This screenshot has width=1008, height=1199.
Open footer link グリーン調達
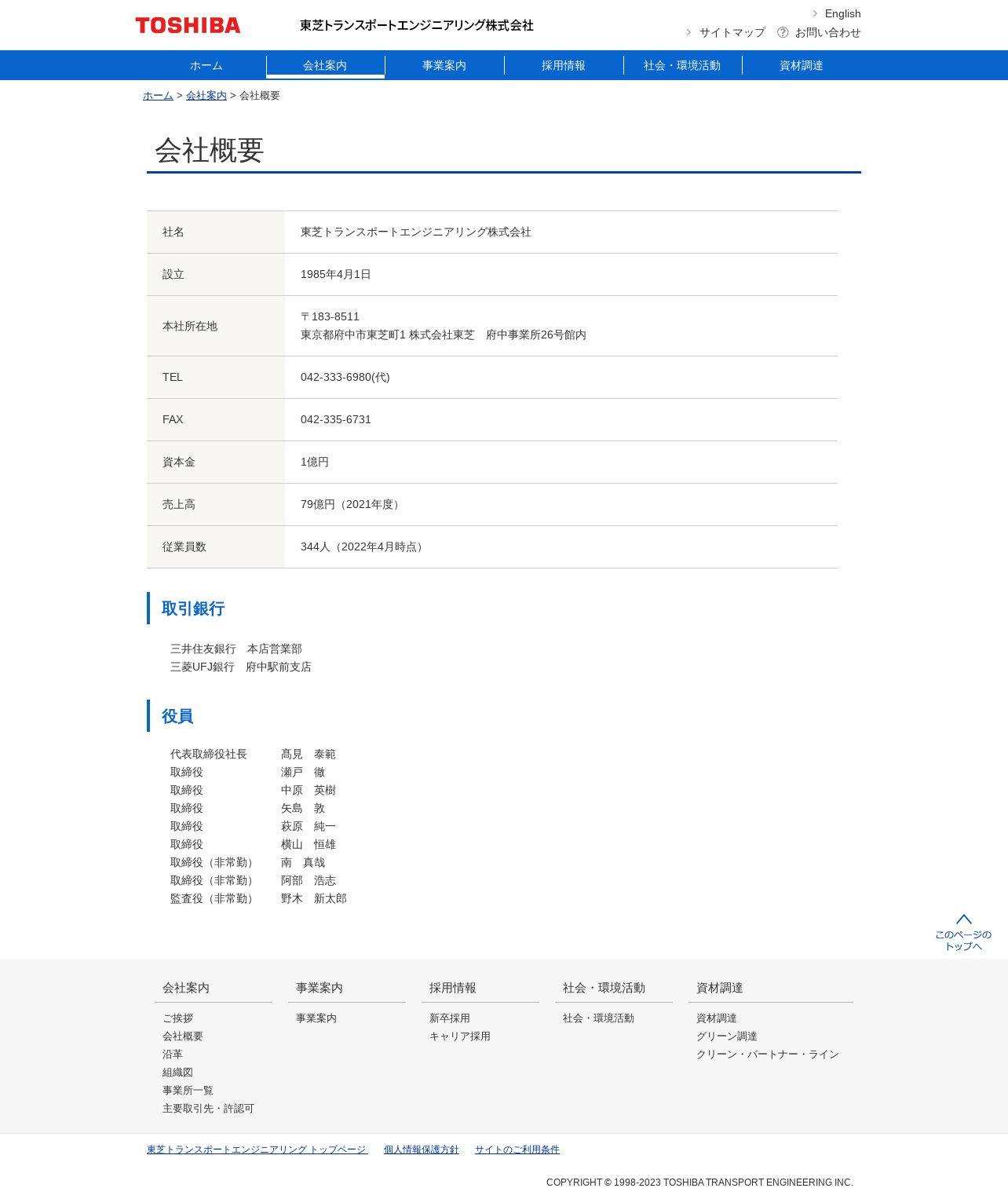[727, 1036]
